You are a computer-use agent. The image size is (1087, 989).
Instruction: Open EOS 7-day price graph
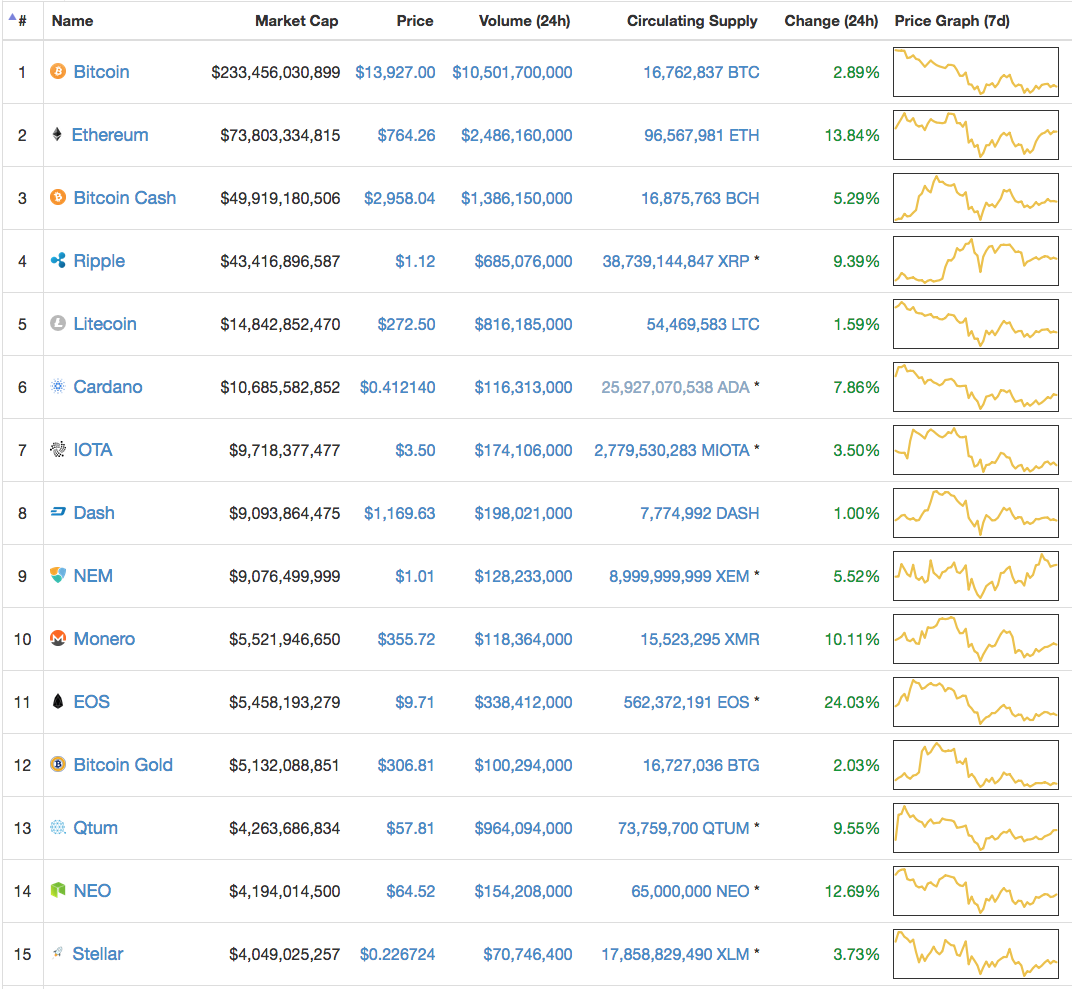[976, 702]
